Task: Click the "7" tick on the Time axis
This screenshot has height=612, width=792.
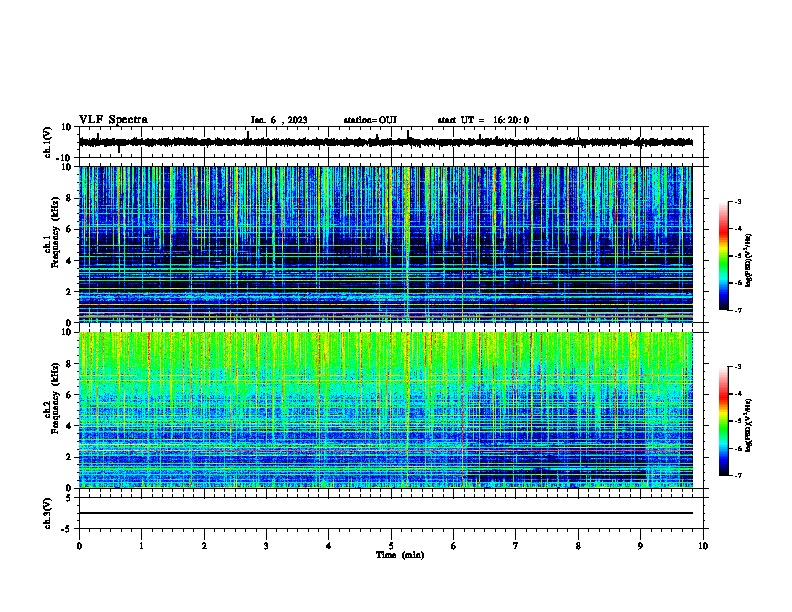Action: coord(516,546)
